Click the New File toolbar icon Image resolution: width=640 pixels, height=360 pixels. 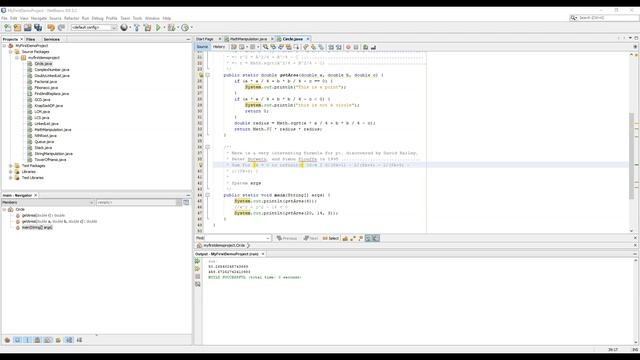[x=7, y=28]
